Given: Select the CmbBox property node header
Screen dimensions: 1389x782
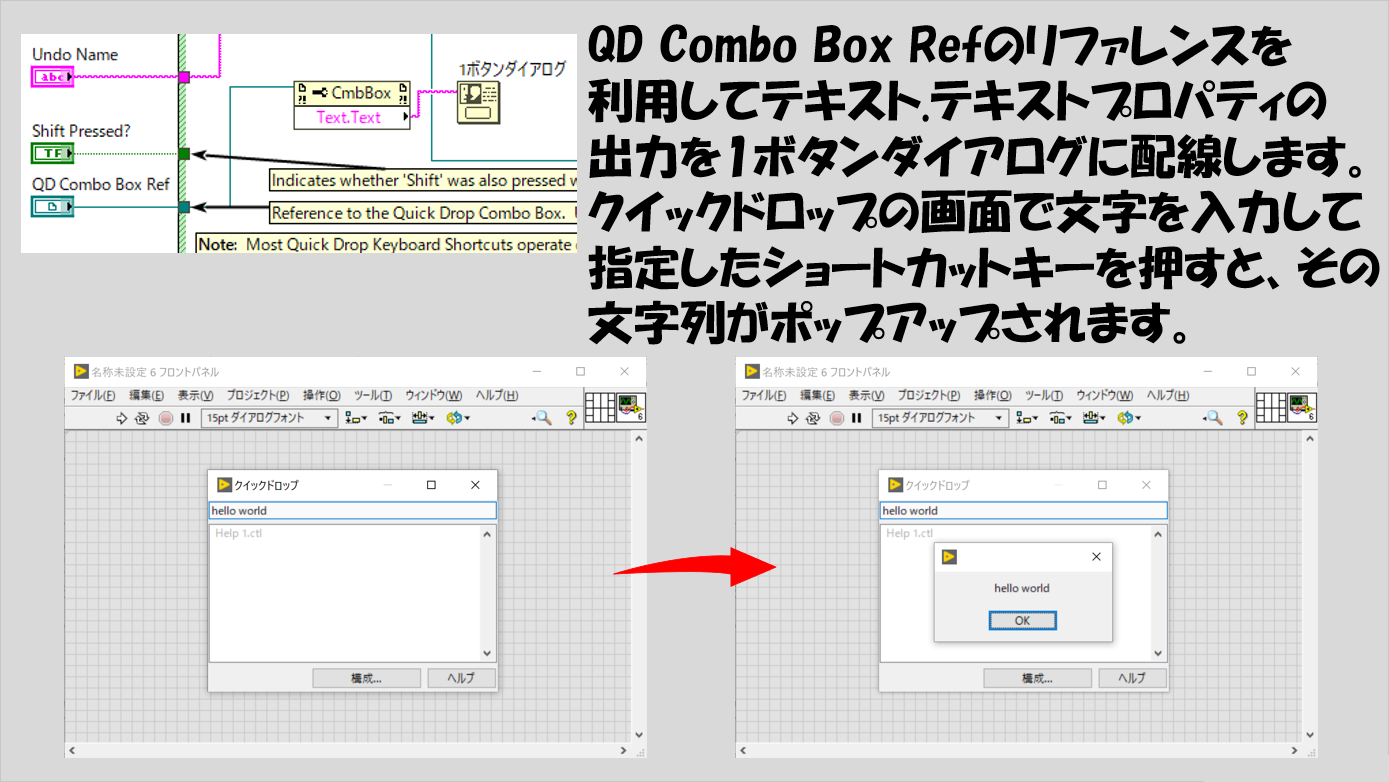Looking at the screenshot, I should click(x=353, y=93).
